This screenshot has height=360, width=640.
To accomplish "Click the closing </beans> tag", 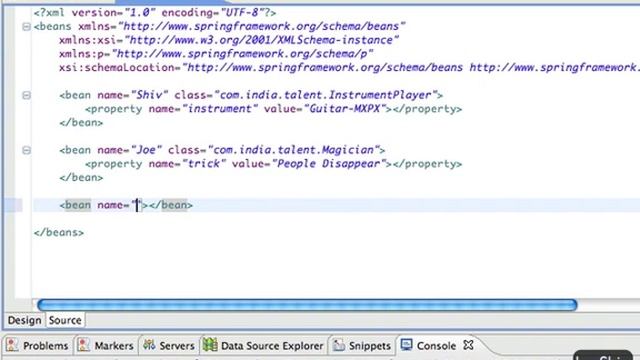I will coord(59,233).
